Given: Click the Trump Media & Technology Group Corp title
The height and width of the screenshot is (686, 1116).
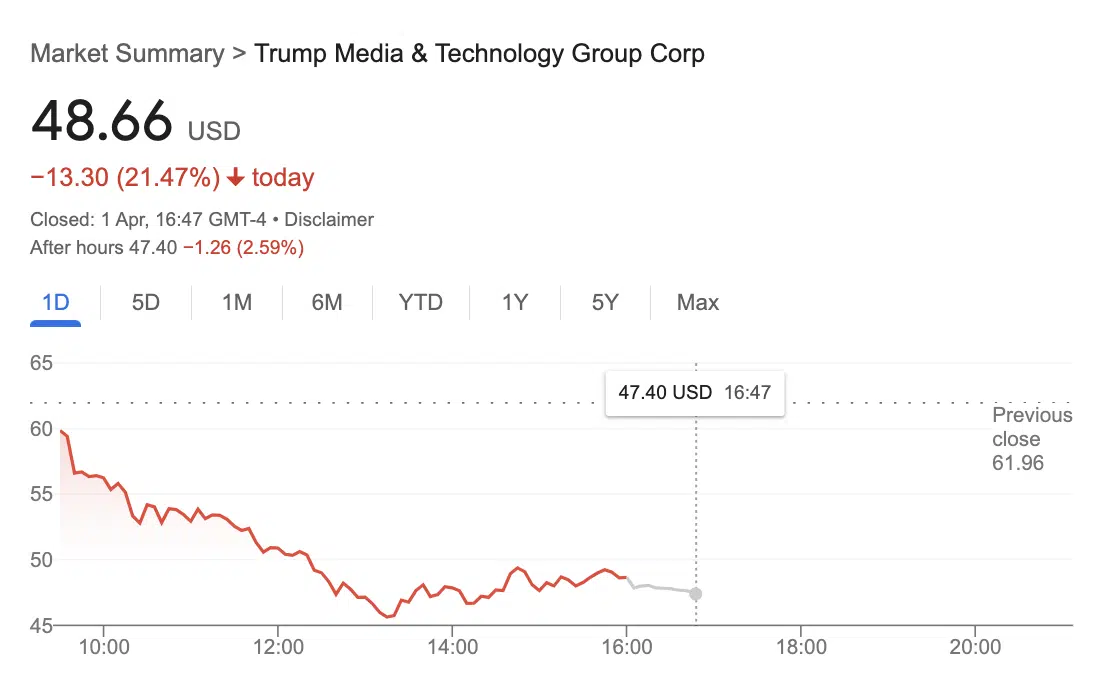Looking at the screenshot, I should pos(479,53).
